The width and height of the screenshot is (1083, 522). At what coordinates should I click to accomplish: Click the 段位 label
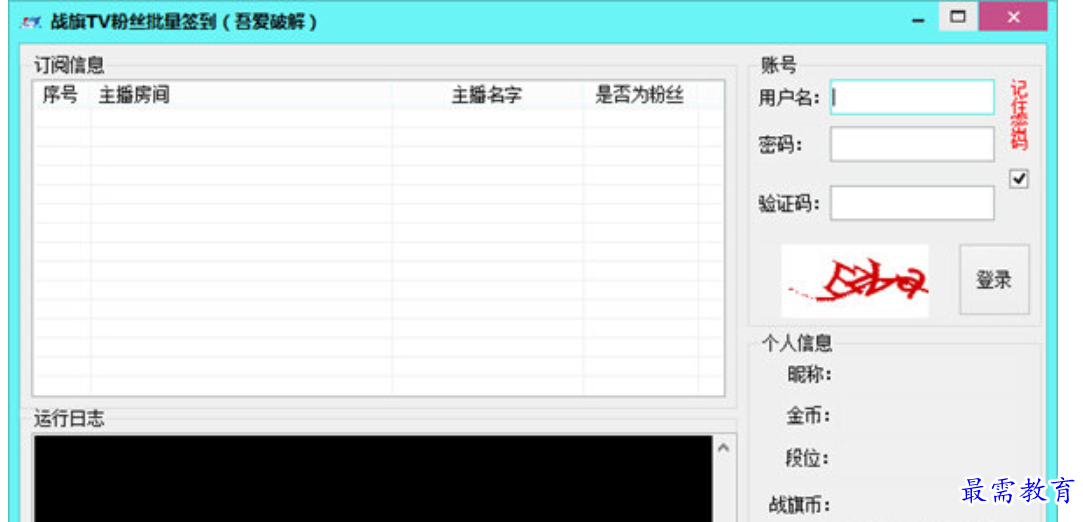tap(808, 458)
